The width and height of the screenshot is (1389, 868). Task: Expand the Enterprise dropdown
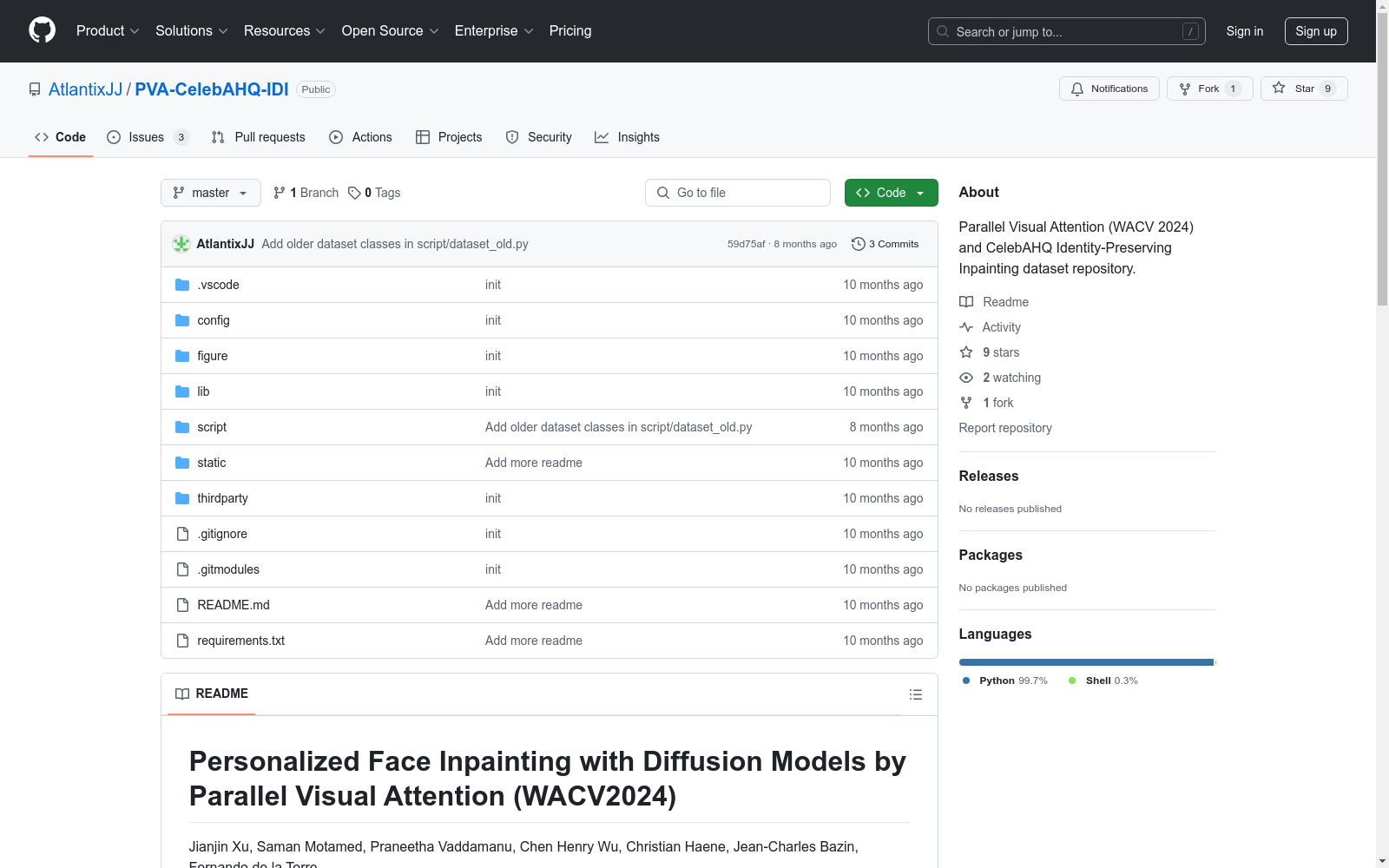(494, 30)
